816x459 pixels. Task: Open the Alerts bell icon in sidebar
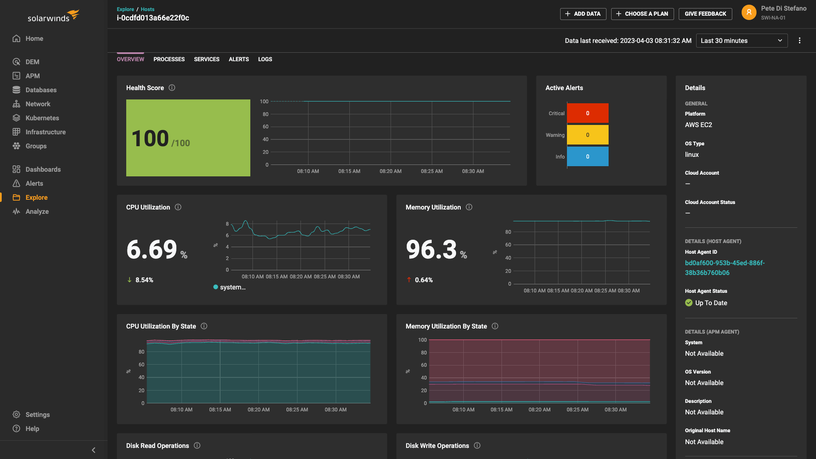(x=17, y=184)
